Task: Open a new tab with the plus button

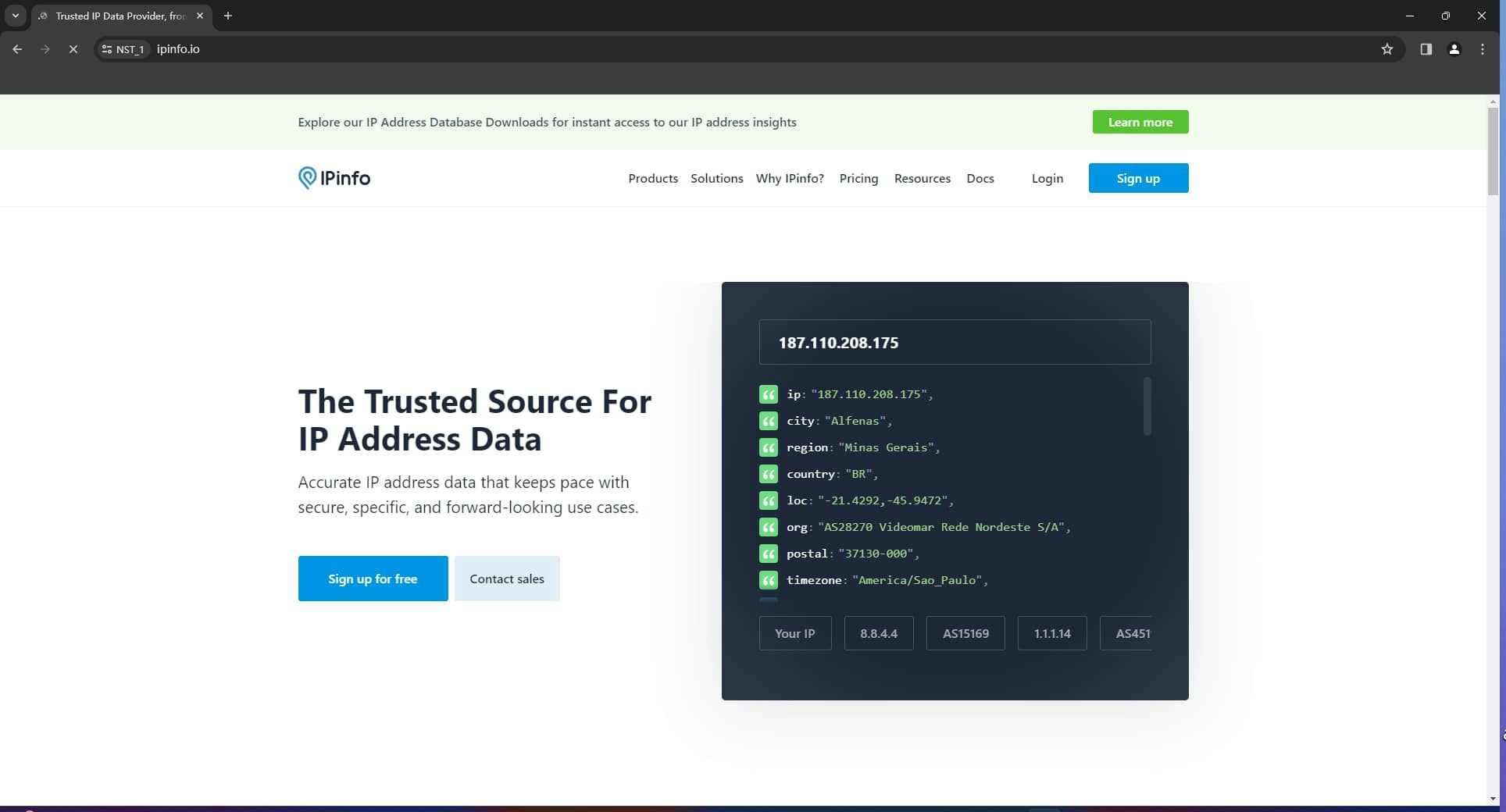Action: 228,16
